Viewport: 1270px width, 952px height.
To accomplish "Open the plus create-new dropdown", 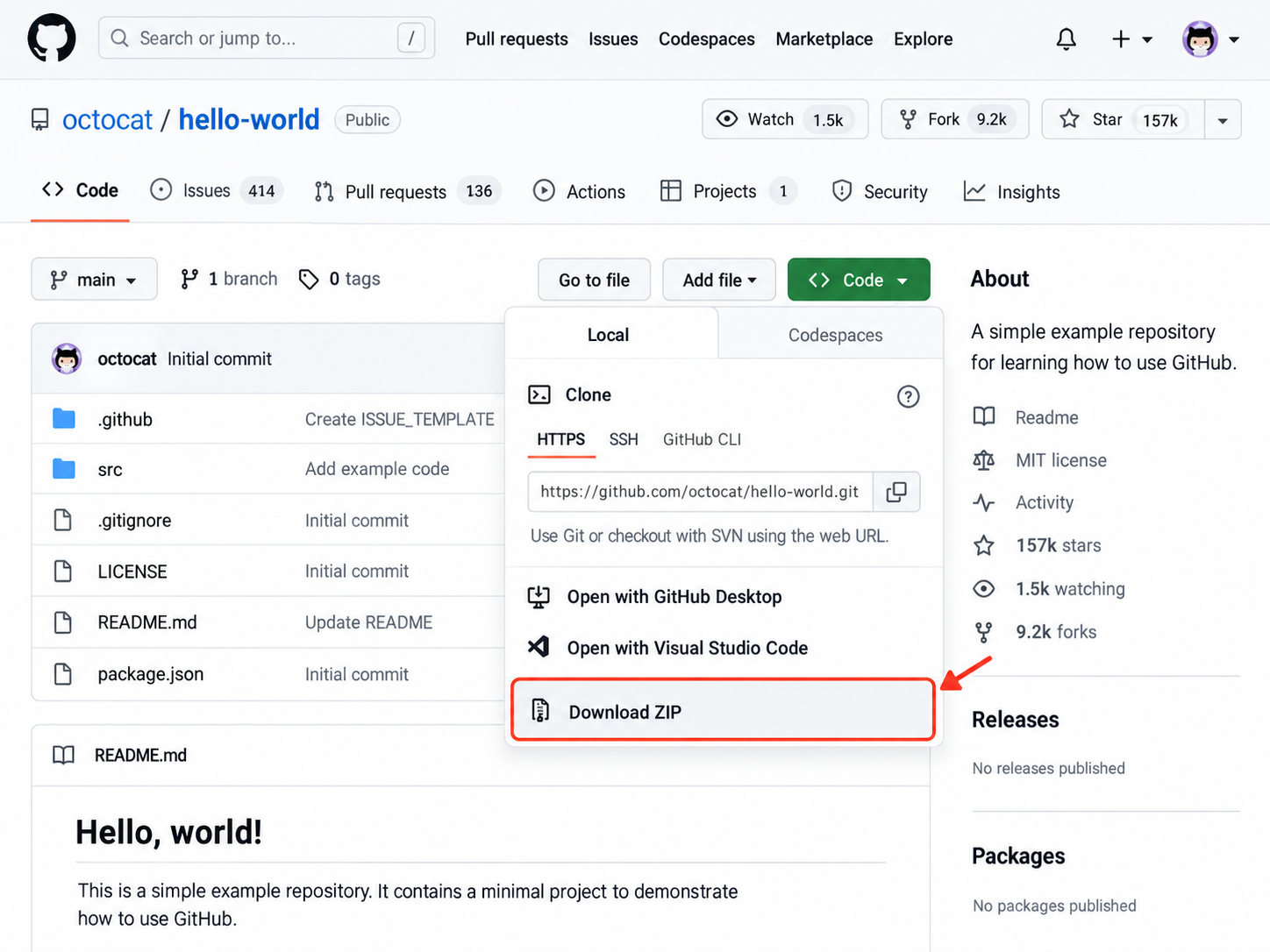I will coord(1131,39).
